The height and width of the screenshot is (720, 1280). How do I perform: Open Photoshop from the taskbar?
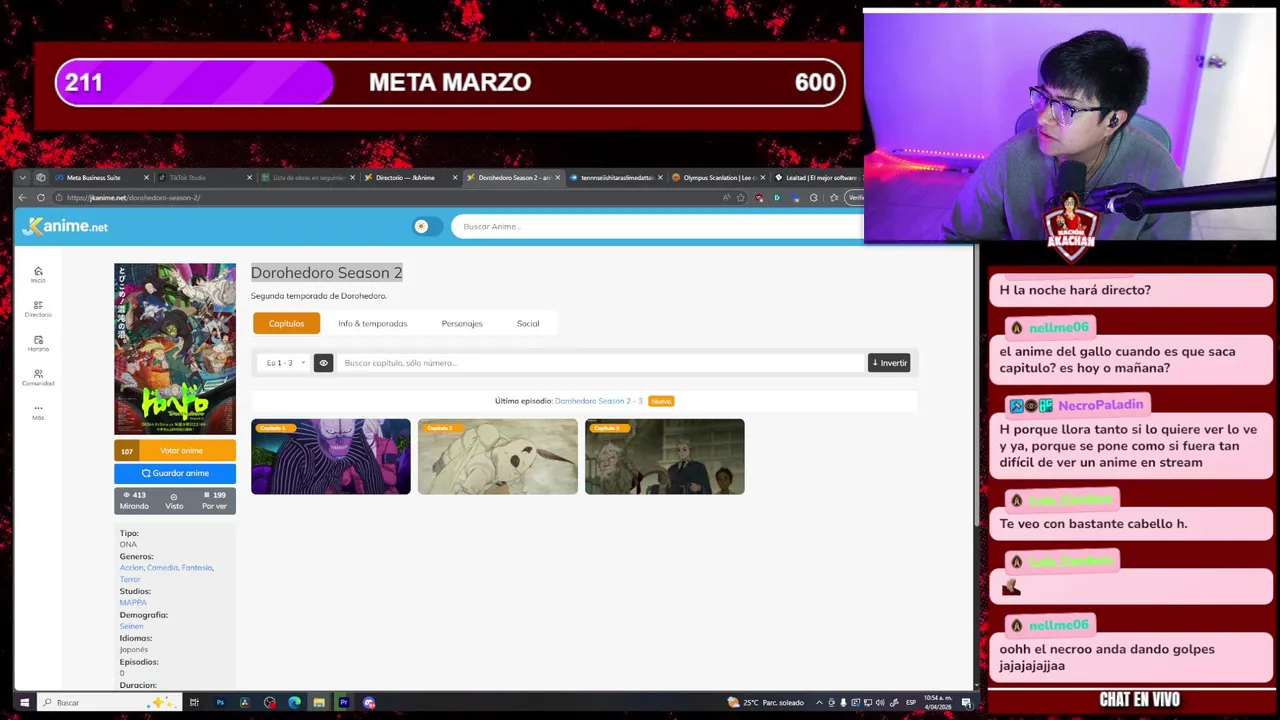point(220,702)
